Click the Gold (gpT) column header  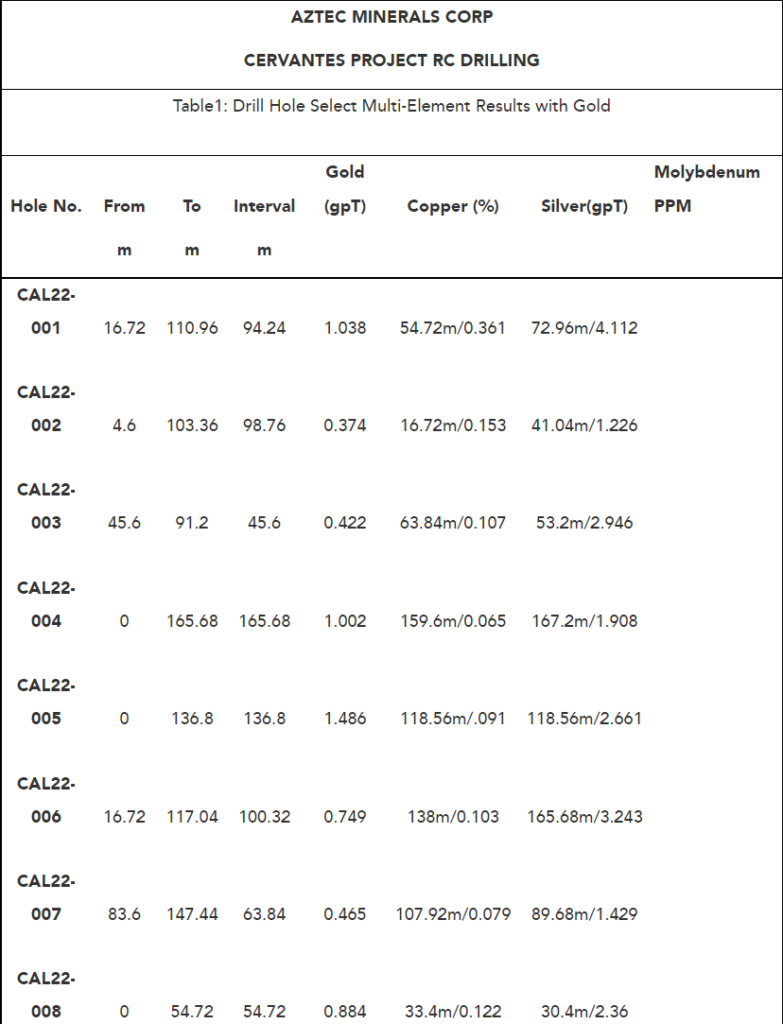(x=345, y=189)
